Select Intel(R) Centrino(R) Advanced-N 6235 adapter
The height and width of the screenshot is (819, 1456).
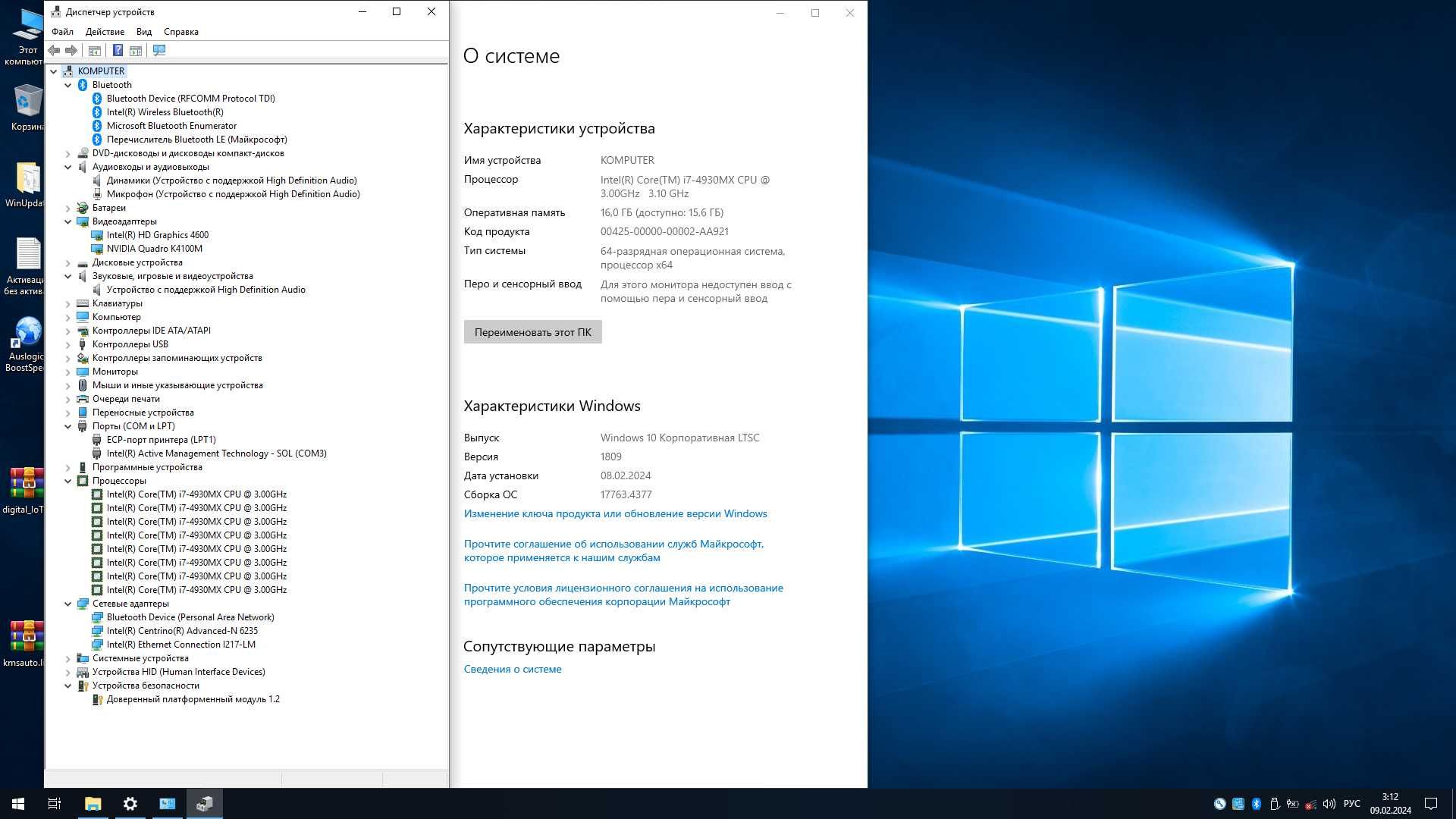[x=182, y=631]
